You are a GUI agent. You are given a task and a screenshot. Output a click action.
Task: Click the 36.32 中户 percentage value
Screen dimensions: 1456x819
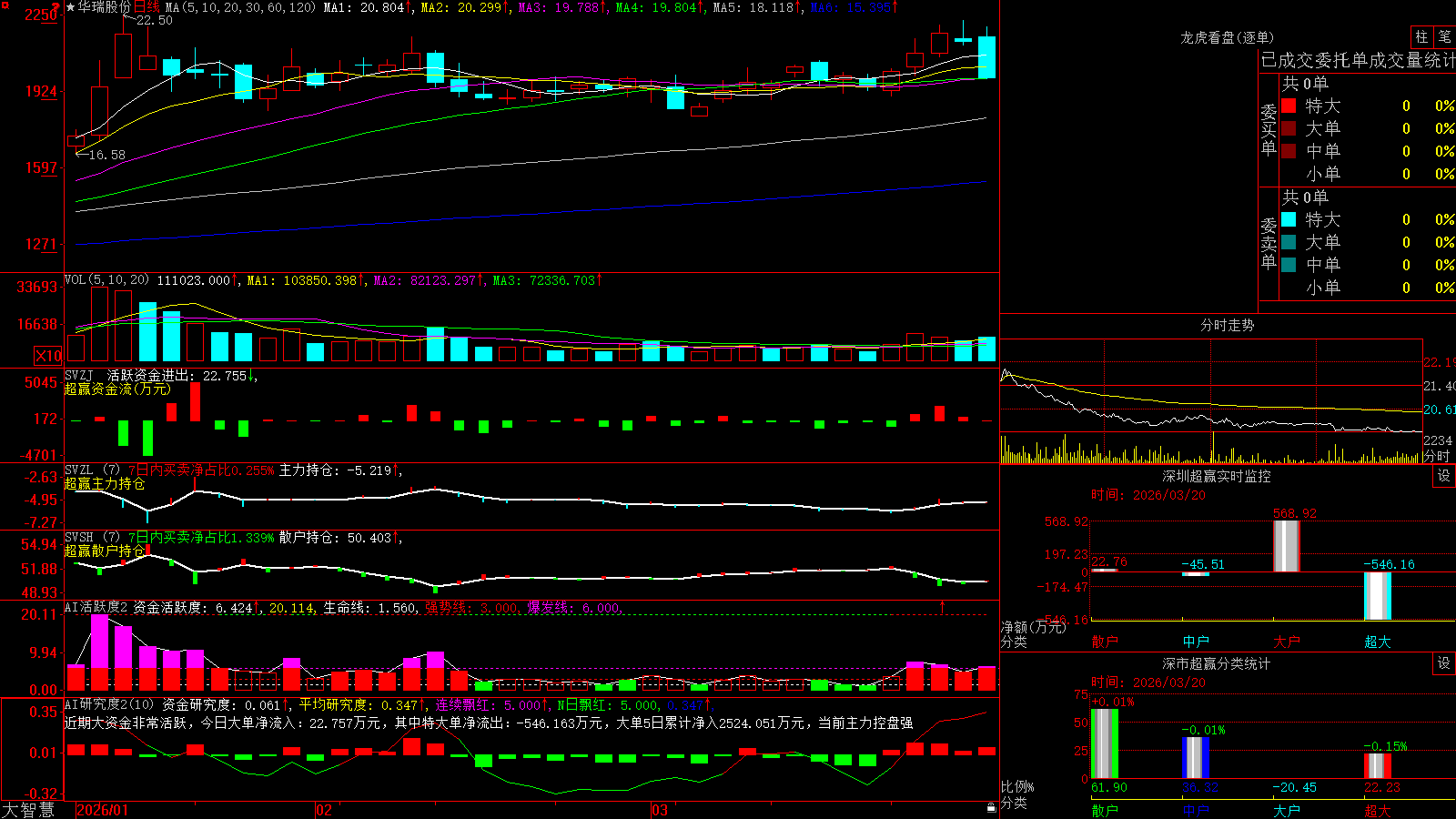pos(1200,787)
